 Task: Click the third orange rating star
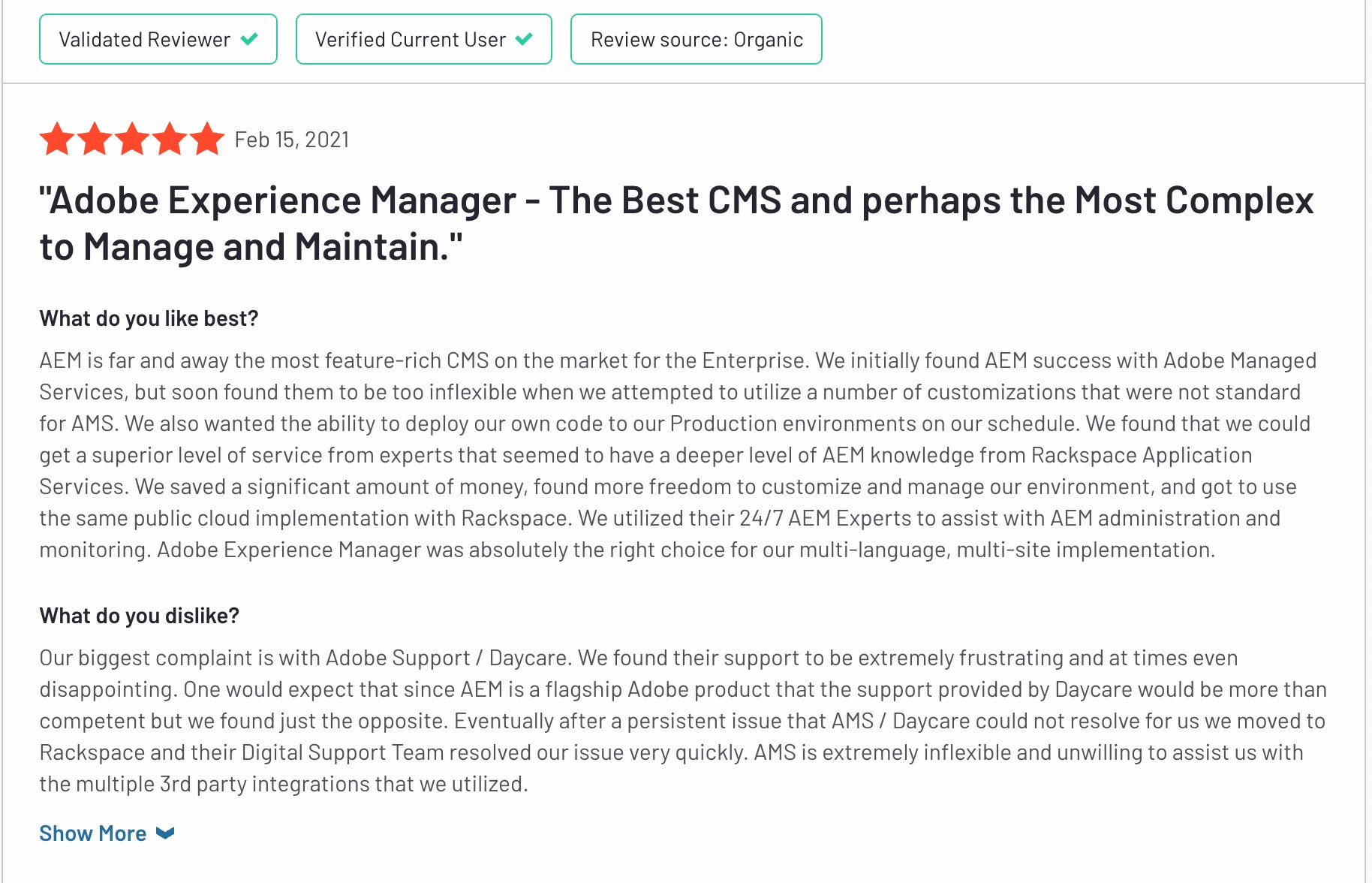132,139
